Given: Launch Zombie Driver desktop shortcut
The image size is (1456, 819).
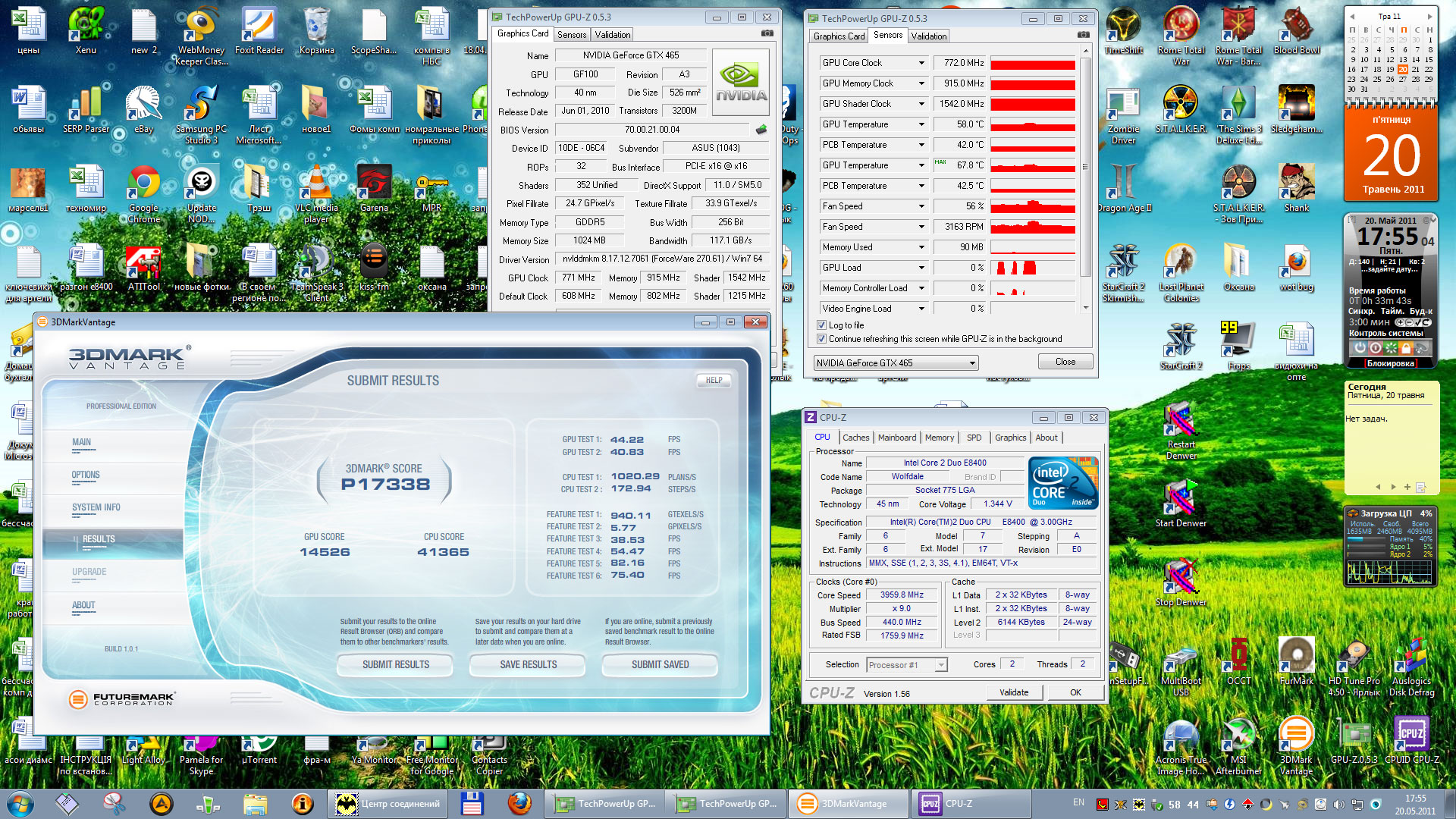Looking at the screenshot, I should click(1124, 115).
